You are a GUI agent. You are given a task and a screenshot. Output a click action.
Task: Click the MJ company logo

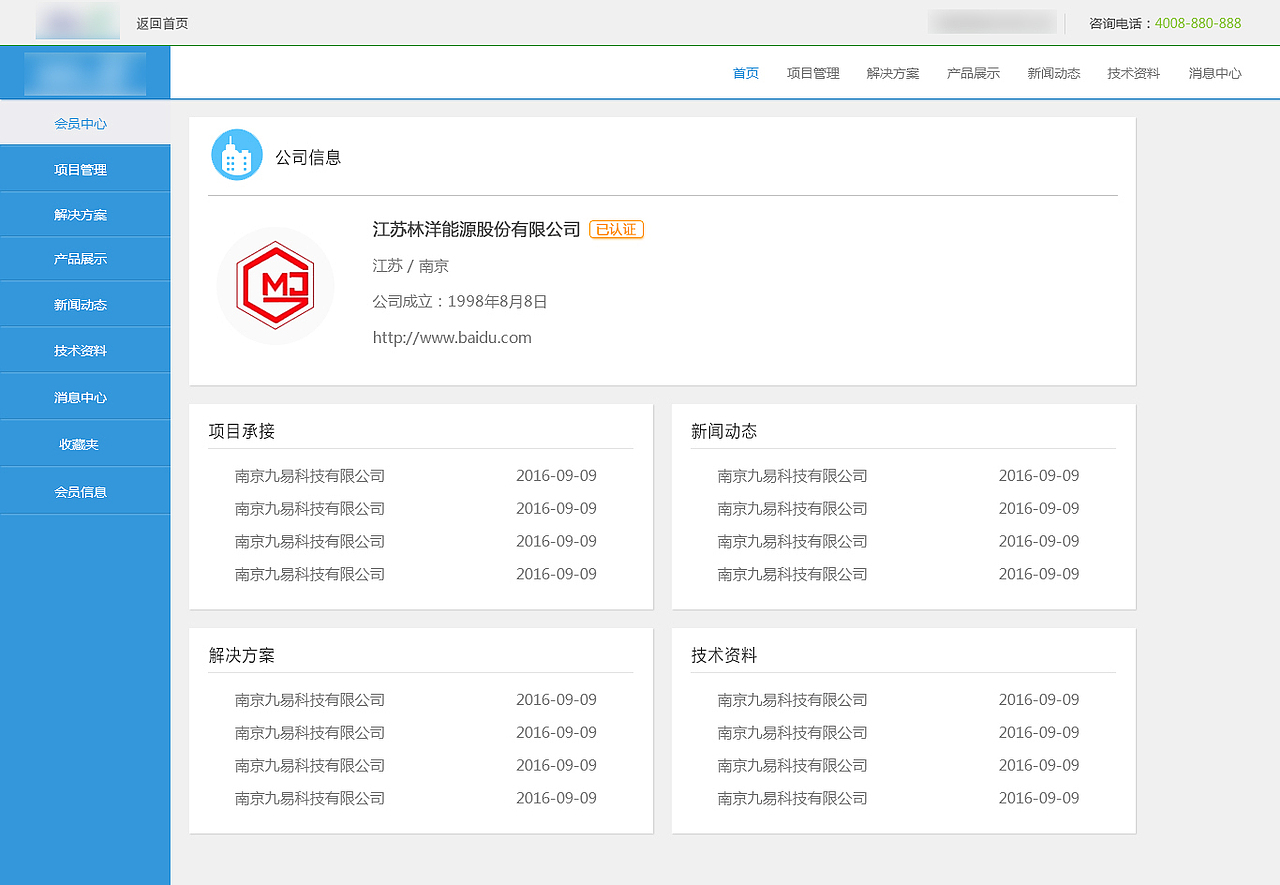point(275,286)
